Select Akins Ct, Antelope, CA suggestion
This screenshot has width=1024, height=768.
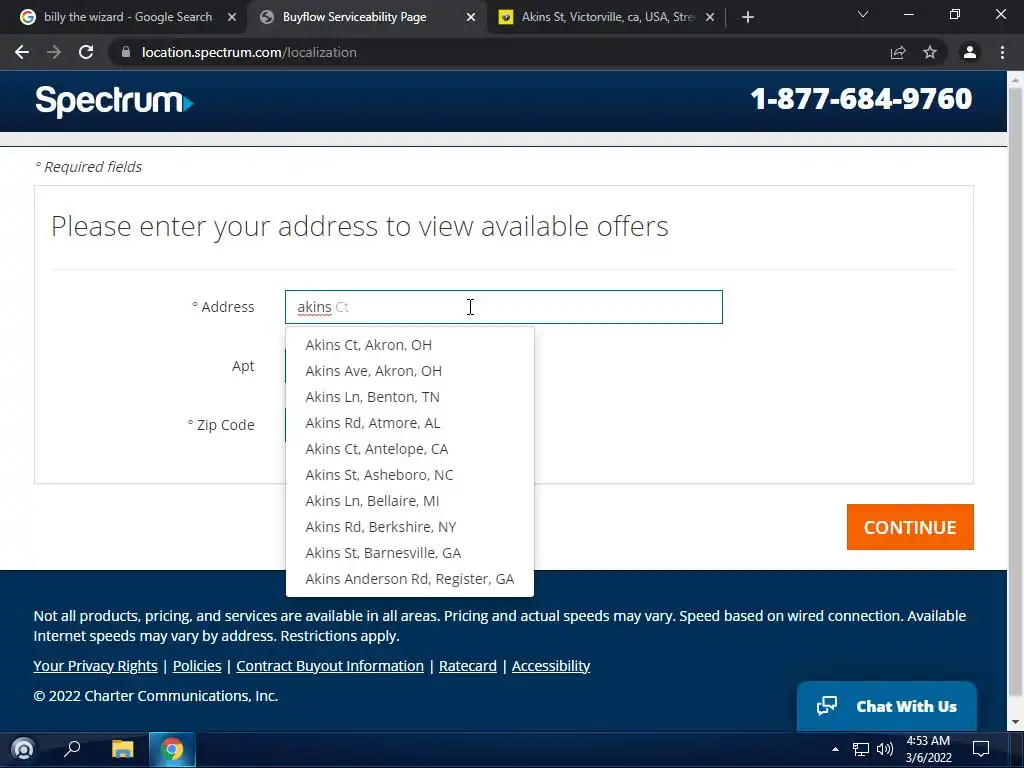(409, 449)
